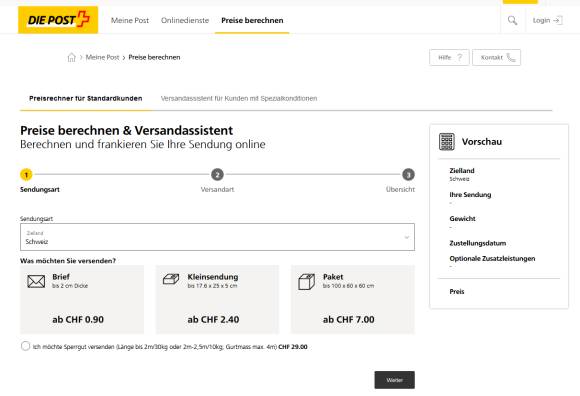The image size is (580, 396).
Task: Go to the home breadcrumb icon
Action: [x=71, y=57]
